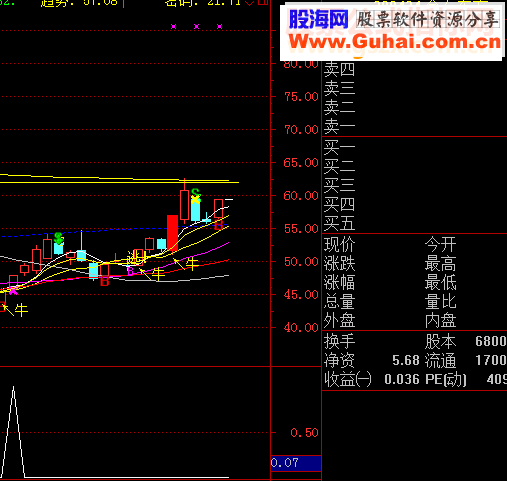Click the 75.00 price axis label
The height and width of the screenshot is (481, 507).
tap(301, 97)
